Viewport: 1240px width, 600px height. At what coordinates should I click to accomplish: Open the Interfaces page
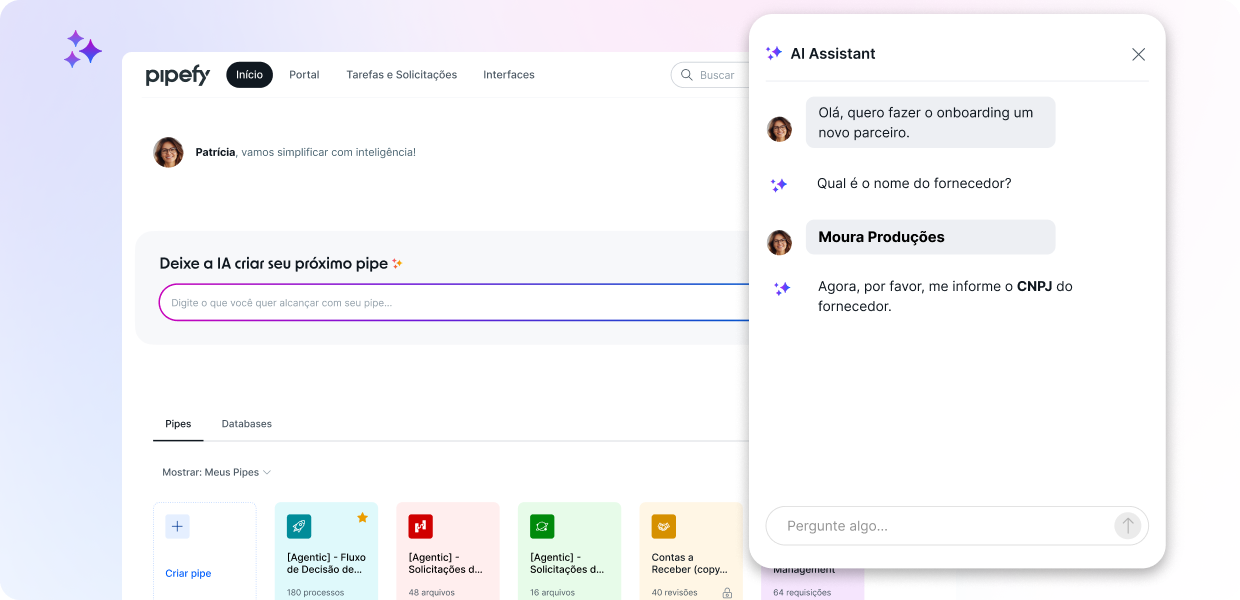point(508,75)
